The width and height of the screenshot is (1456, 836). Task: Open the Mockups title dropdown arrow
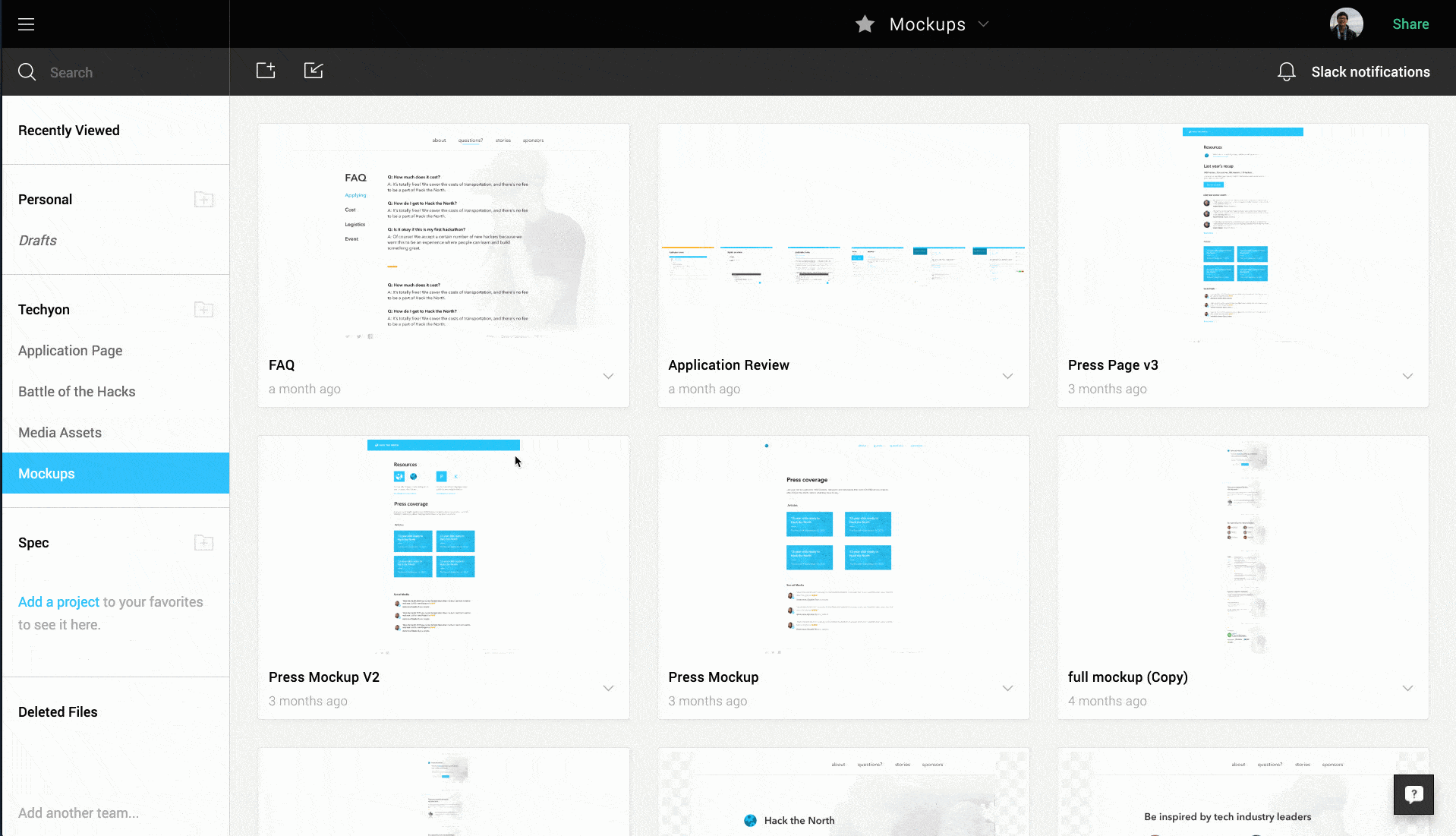984,24
